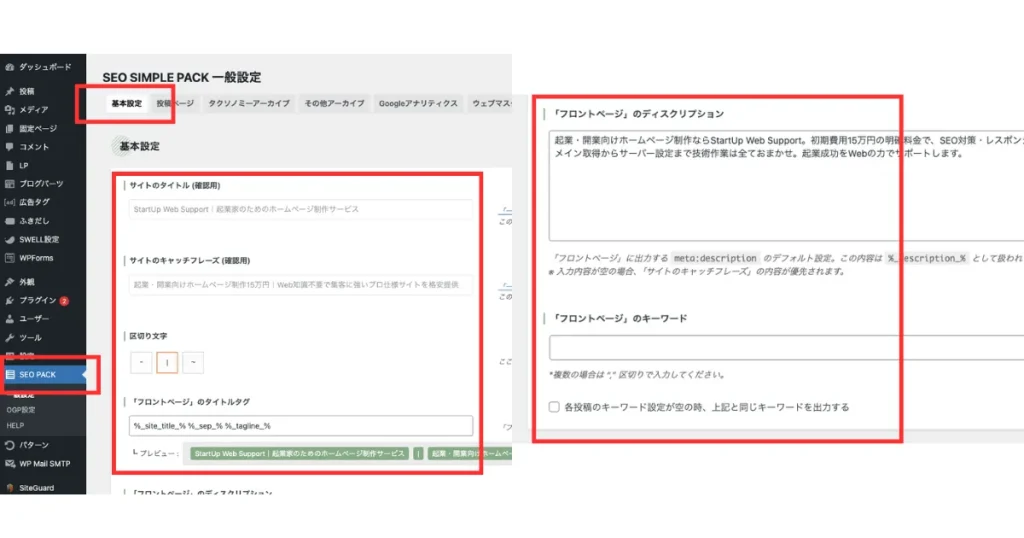Viewport: 1024px width, 538px height.
Task: Click the ツール wrench icon
Action: [x=10, y=338]
